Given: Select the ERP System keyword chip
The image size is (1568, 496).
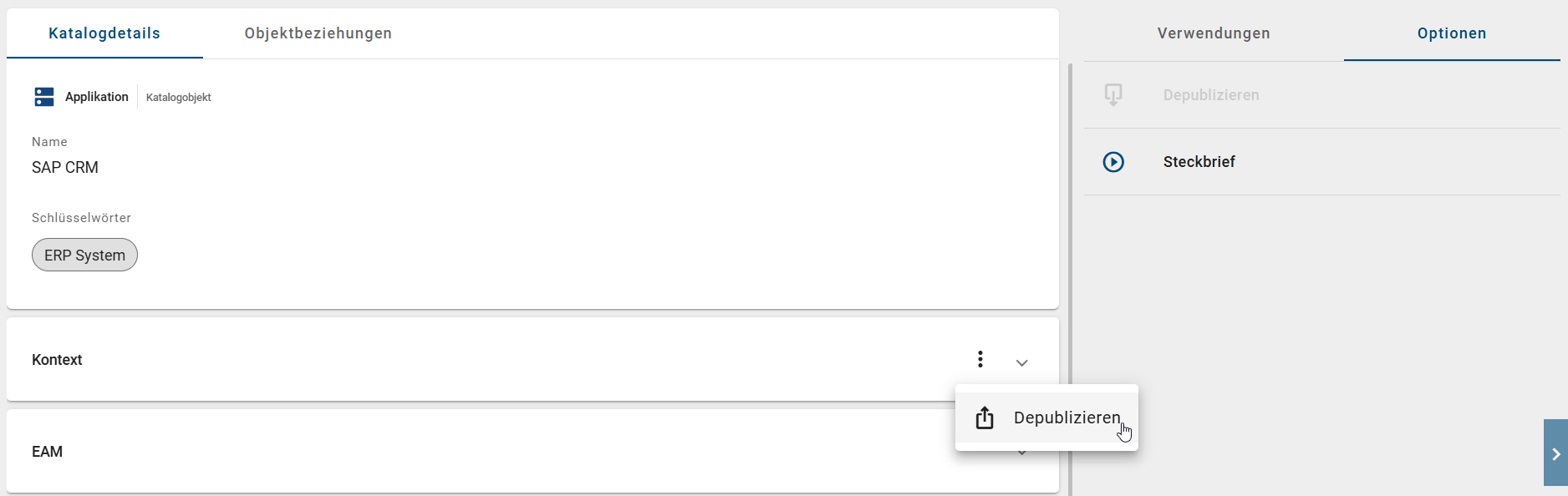Looking at the screenshot, I should [84, 255].
